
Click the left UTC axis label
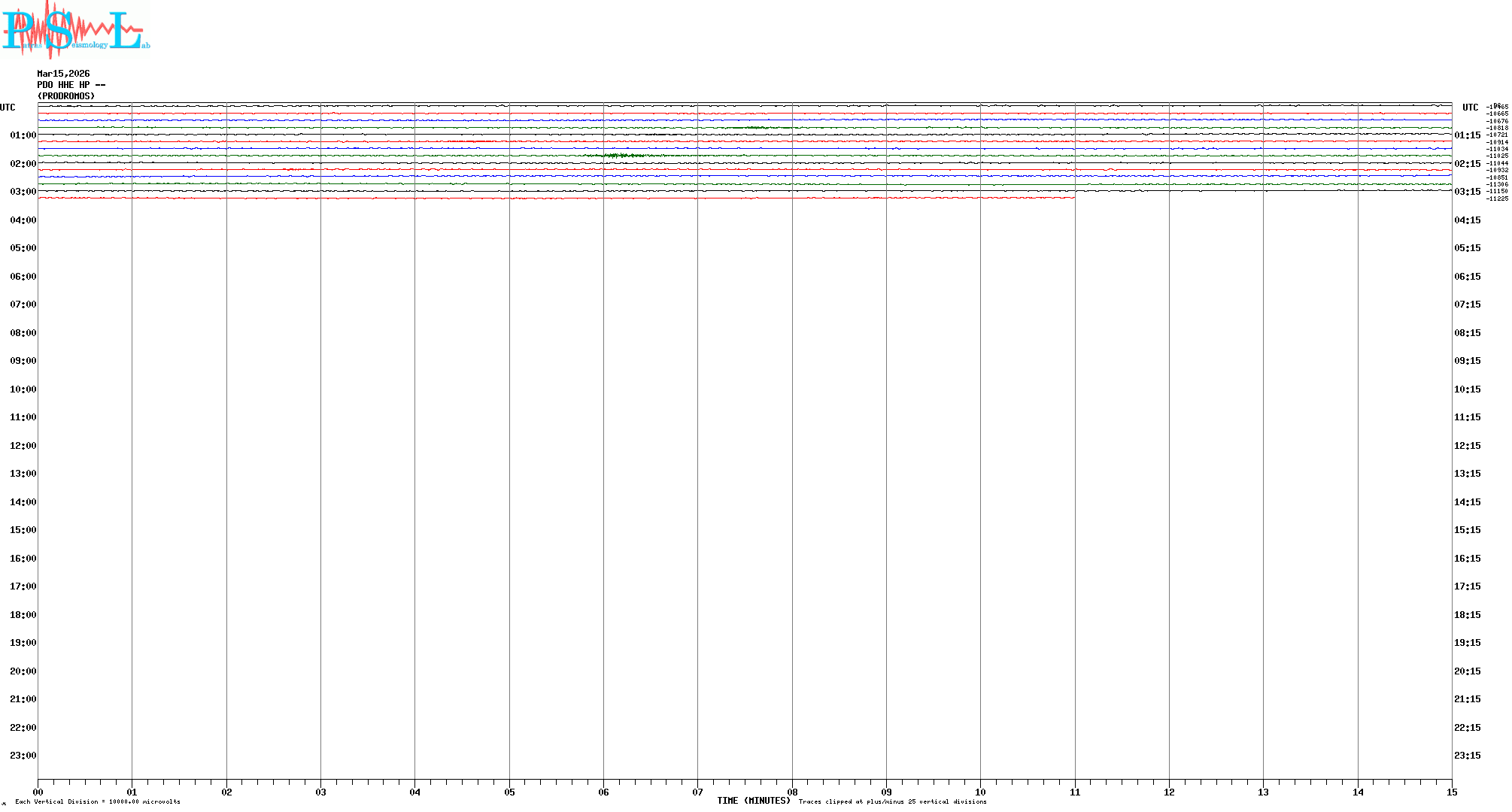coord(8,108)
